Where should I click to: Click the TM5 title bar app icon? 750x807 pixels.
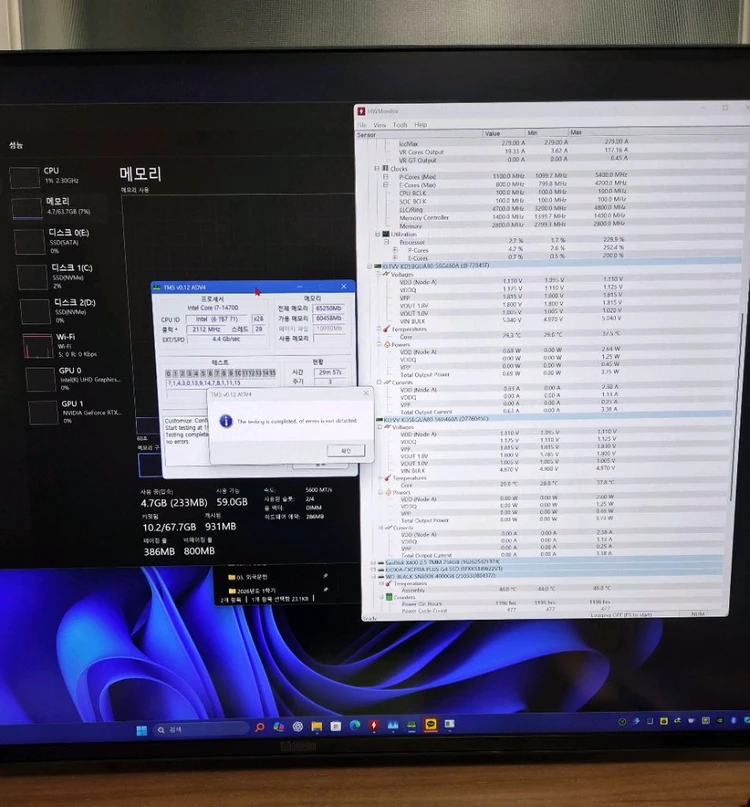click(156, 287)
